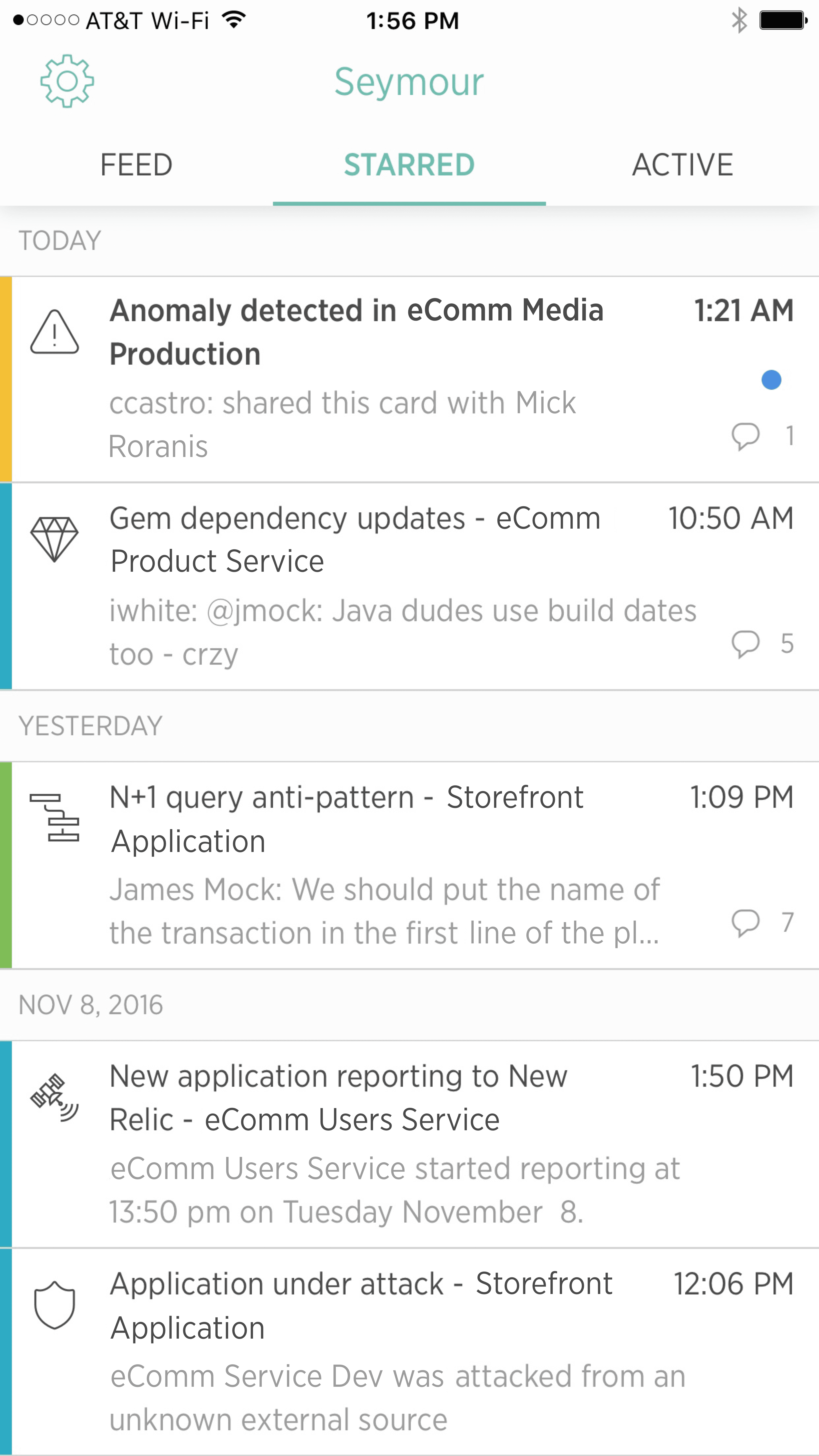Open settings via the gear icon
Screen dimensions: 819x1456
67,81
